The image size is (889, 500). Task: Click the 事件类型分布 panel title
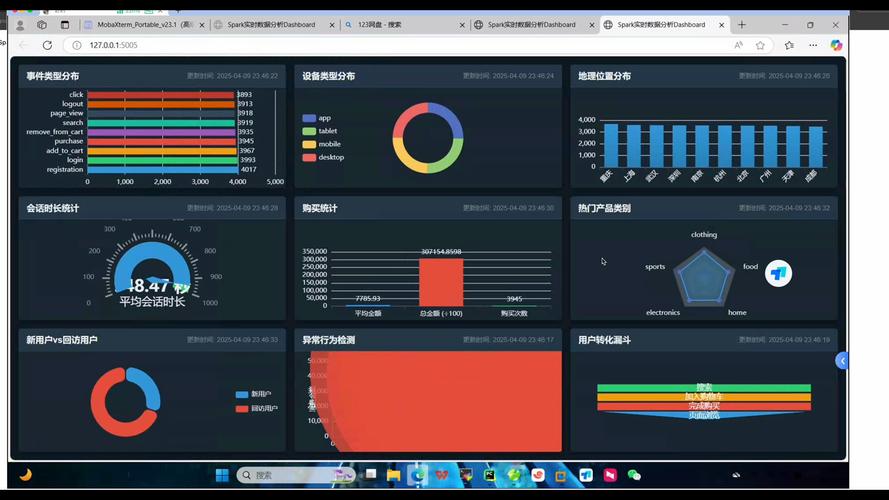pos(53,76)
